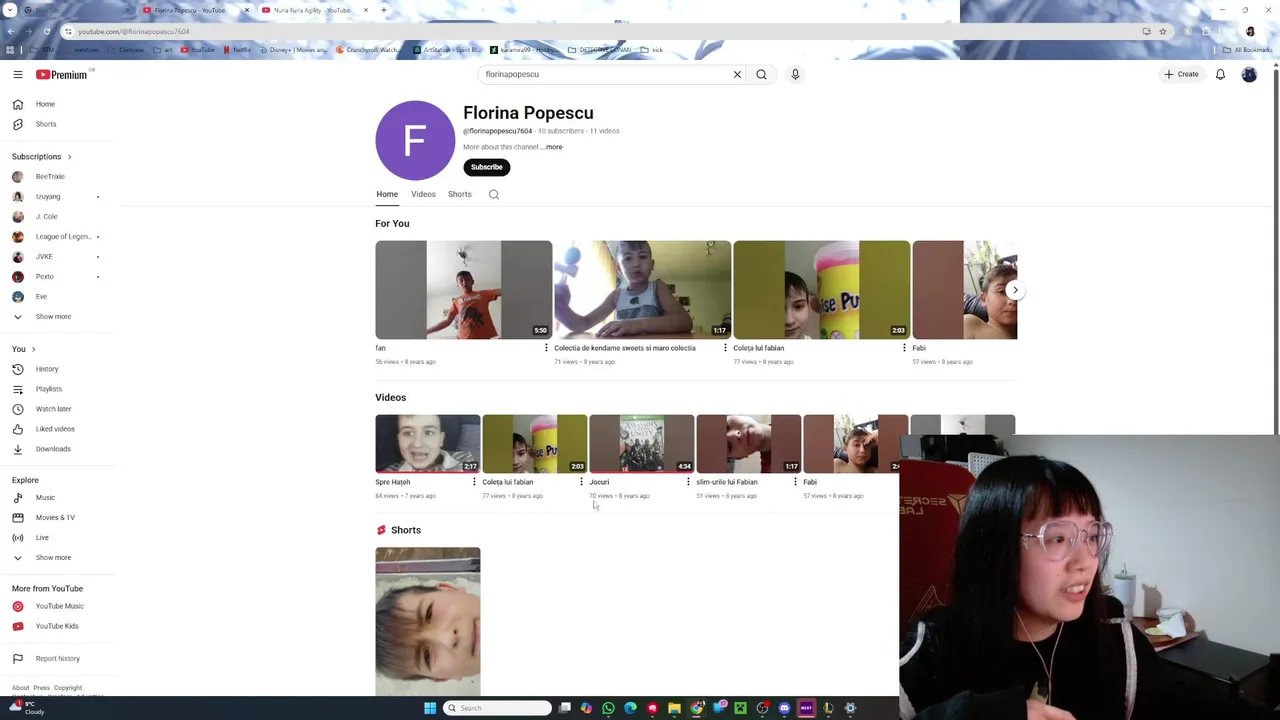
Task: Open the Shorts video thumbnail
Action: (427, 621)
